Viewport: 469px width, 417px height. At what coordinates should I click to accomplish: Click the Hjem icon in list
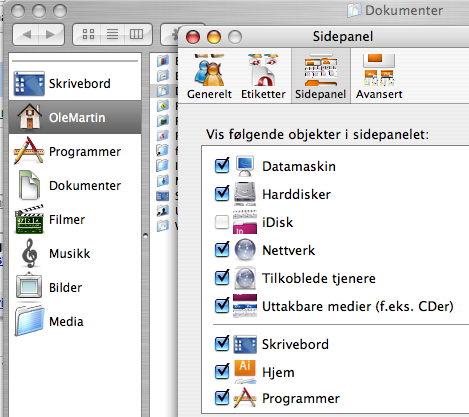point(245,372)
